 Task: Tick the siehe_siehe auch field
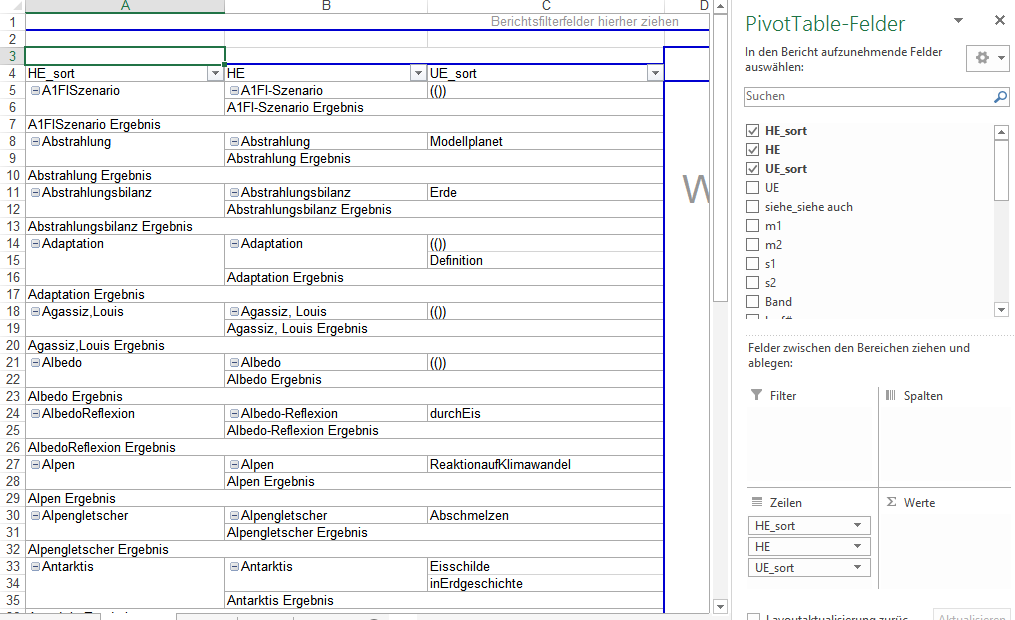pos(753,207)
